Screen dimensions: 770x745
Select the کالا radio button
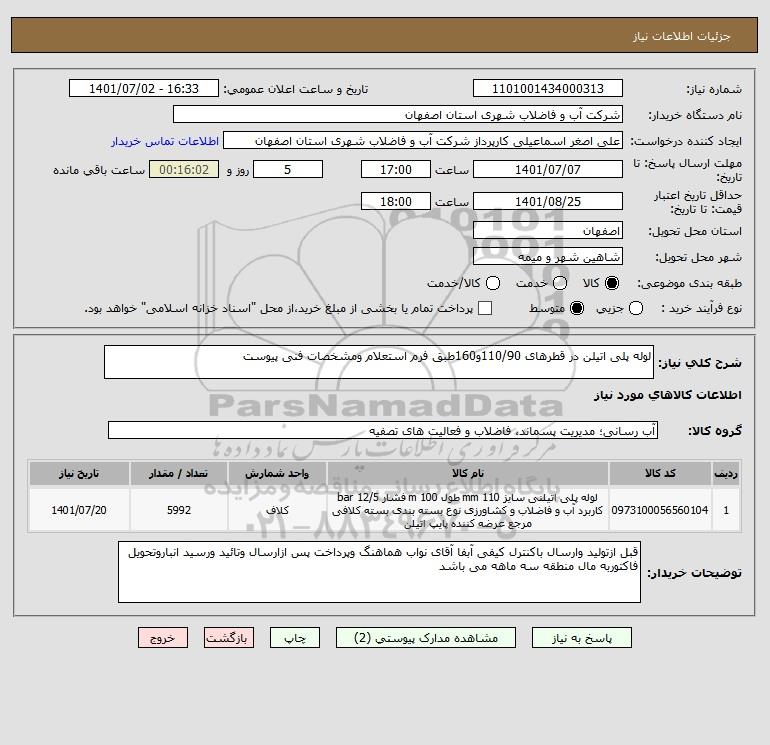[612, 283]
